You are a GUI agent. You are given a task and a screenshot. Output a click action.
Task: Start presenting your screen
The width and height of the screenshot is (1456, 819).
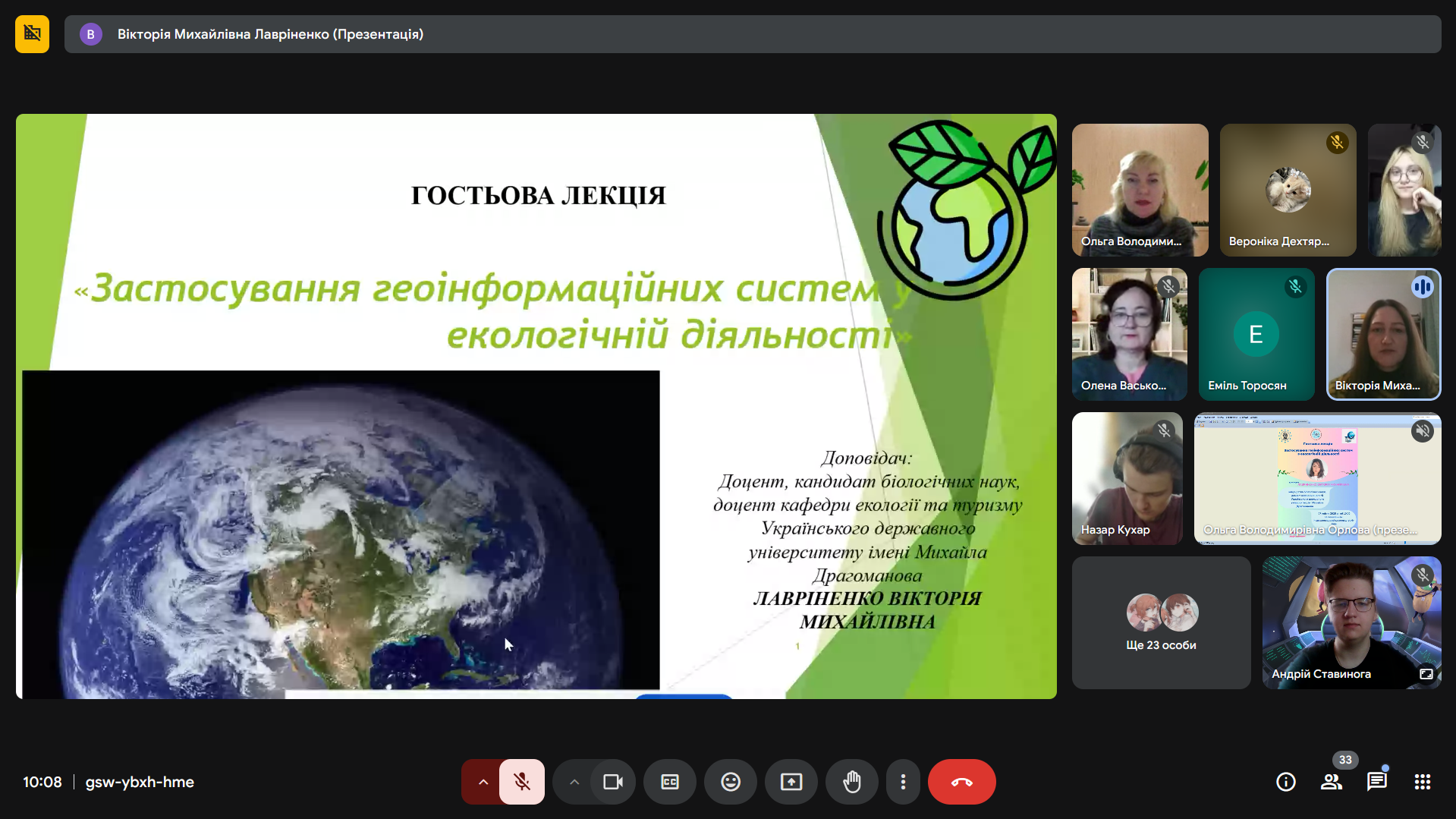coord(791,782)
